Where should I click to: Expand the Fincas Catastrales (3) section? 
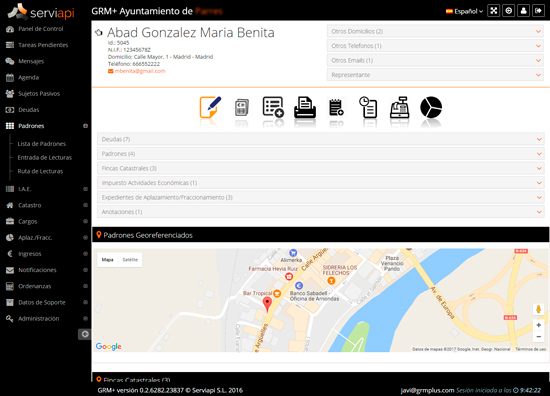[x=321, y=168]
